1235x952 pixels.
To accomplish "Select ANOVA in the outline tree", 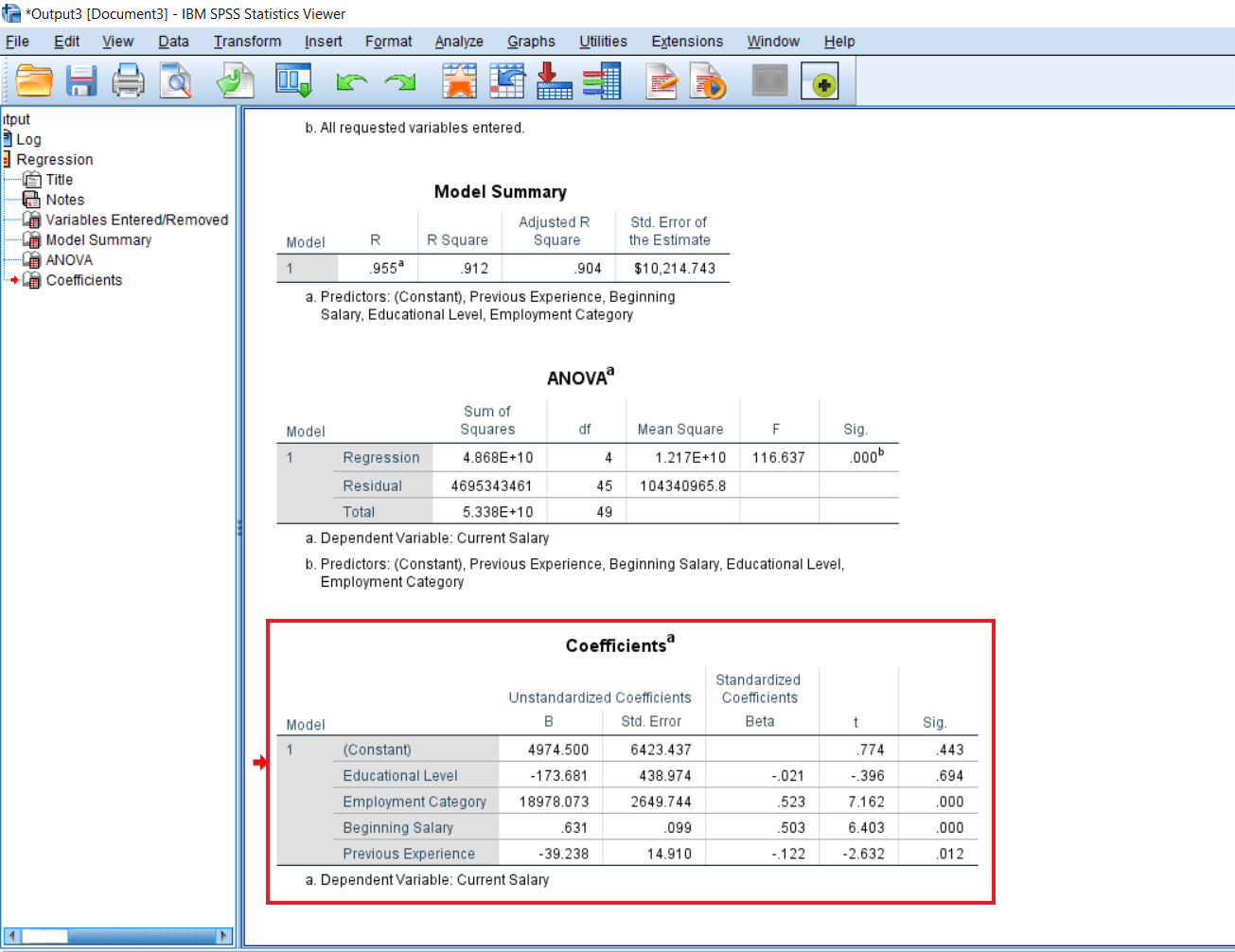I will click(x=69, y=260).
